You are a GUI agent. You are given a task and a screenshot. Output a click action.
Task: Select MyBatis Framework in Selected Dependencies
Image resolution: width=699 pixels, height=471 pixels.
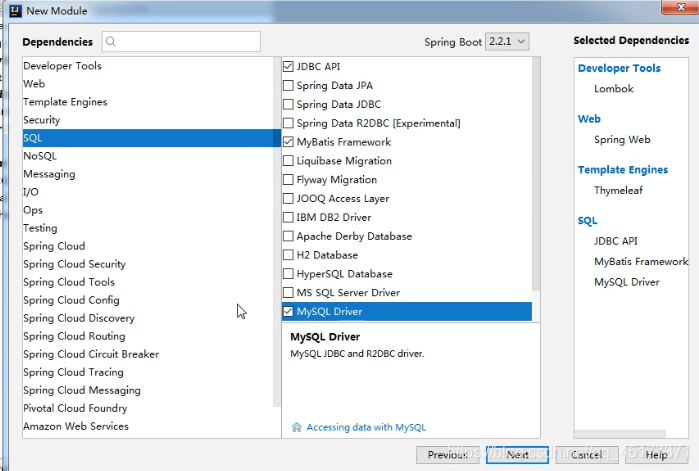click(641, 262)
